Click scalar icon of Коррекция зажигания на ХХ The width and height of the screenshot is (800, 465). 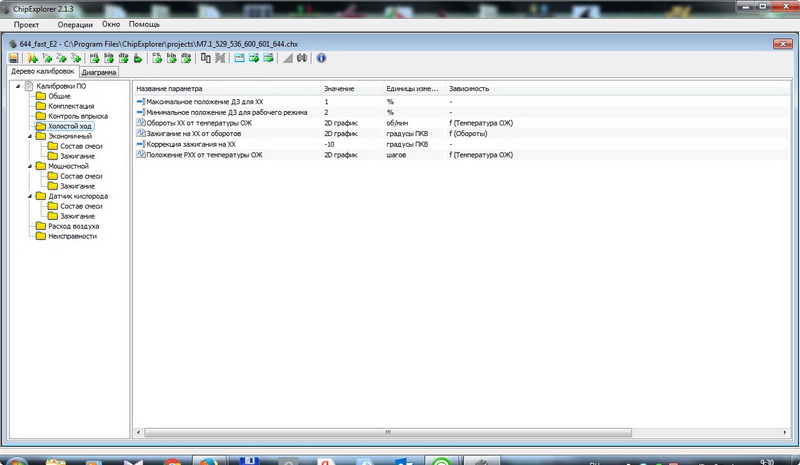(140, 144)
